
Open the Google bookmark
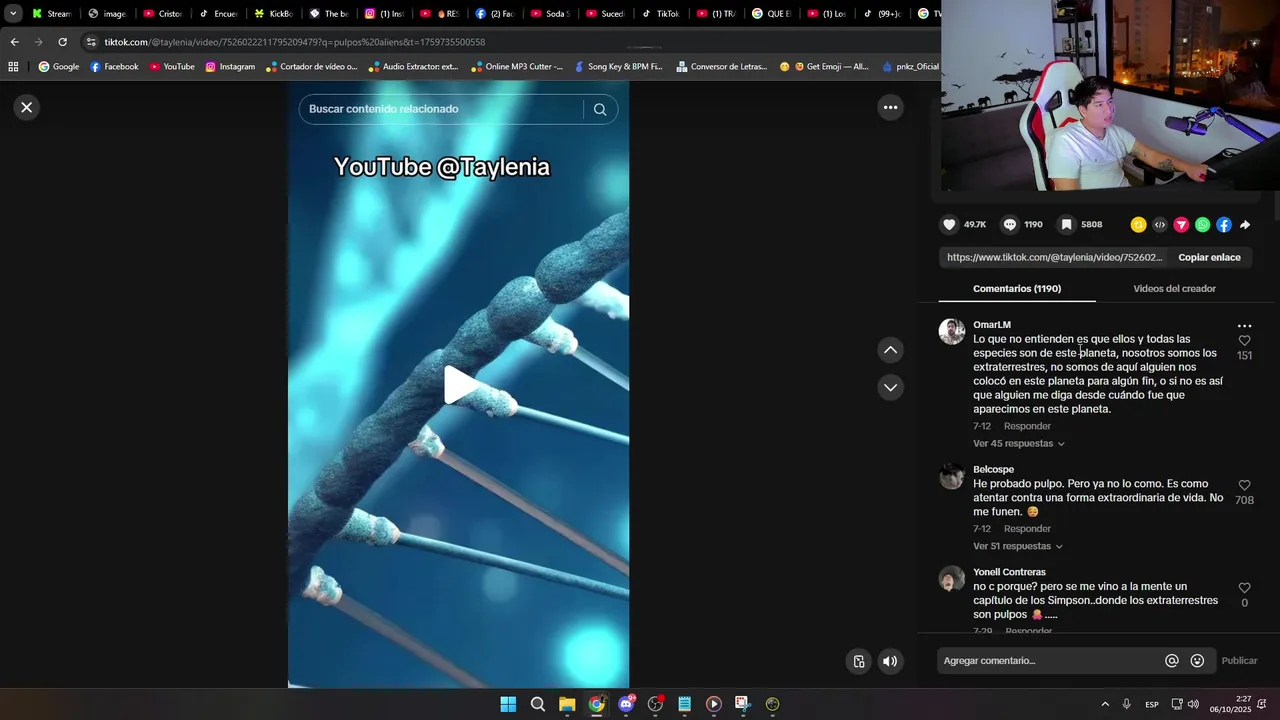pyautogui.click(x=59, y=67)
